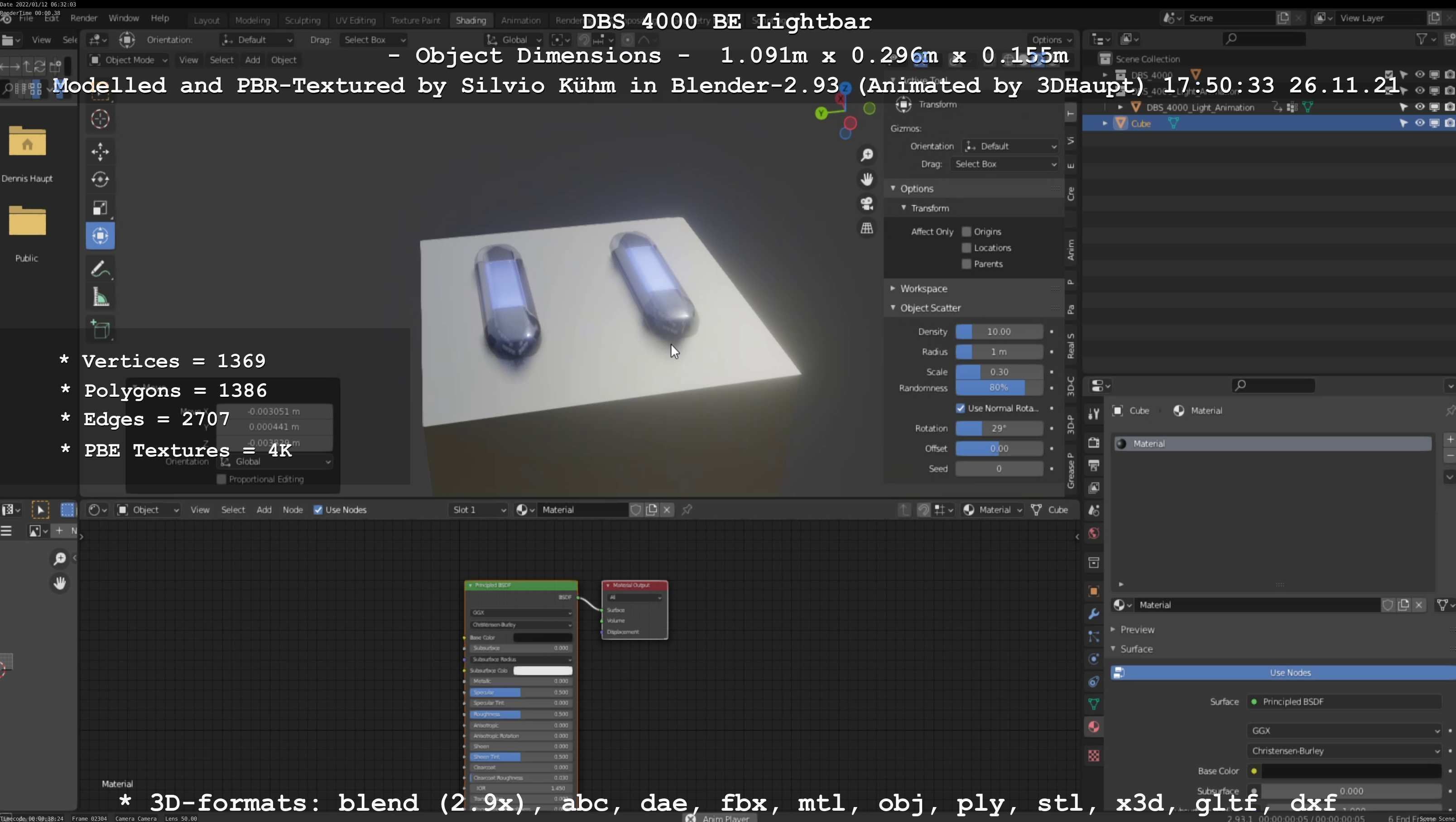Open Drag Select Box dropdown in sidebar
This screenshot has width=1456, height=822.
[1005, 163]
